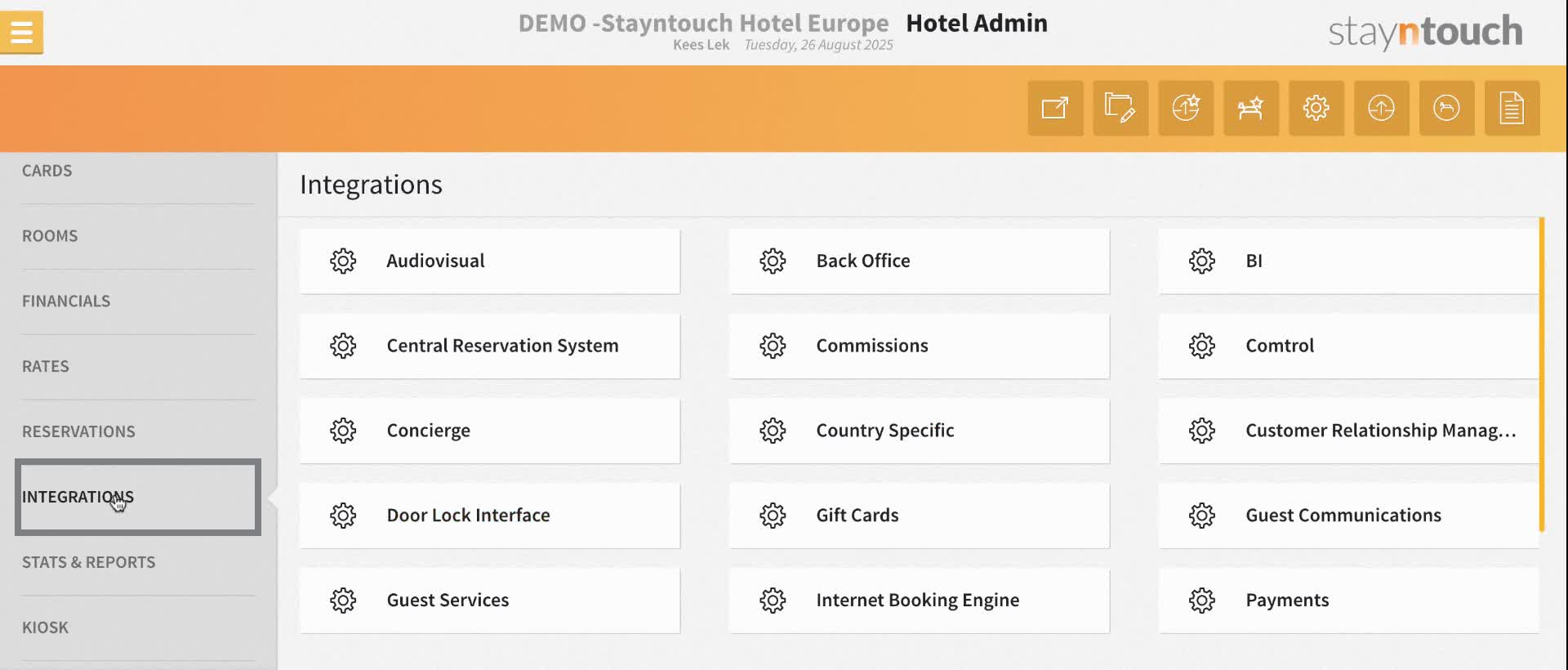Click the gear icon beside BI
Viewport: 1568px width, 670px height.
[x=1202, y=261]
